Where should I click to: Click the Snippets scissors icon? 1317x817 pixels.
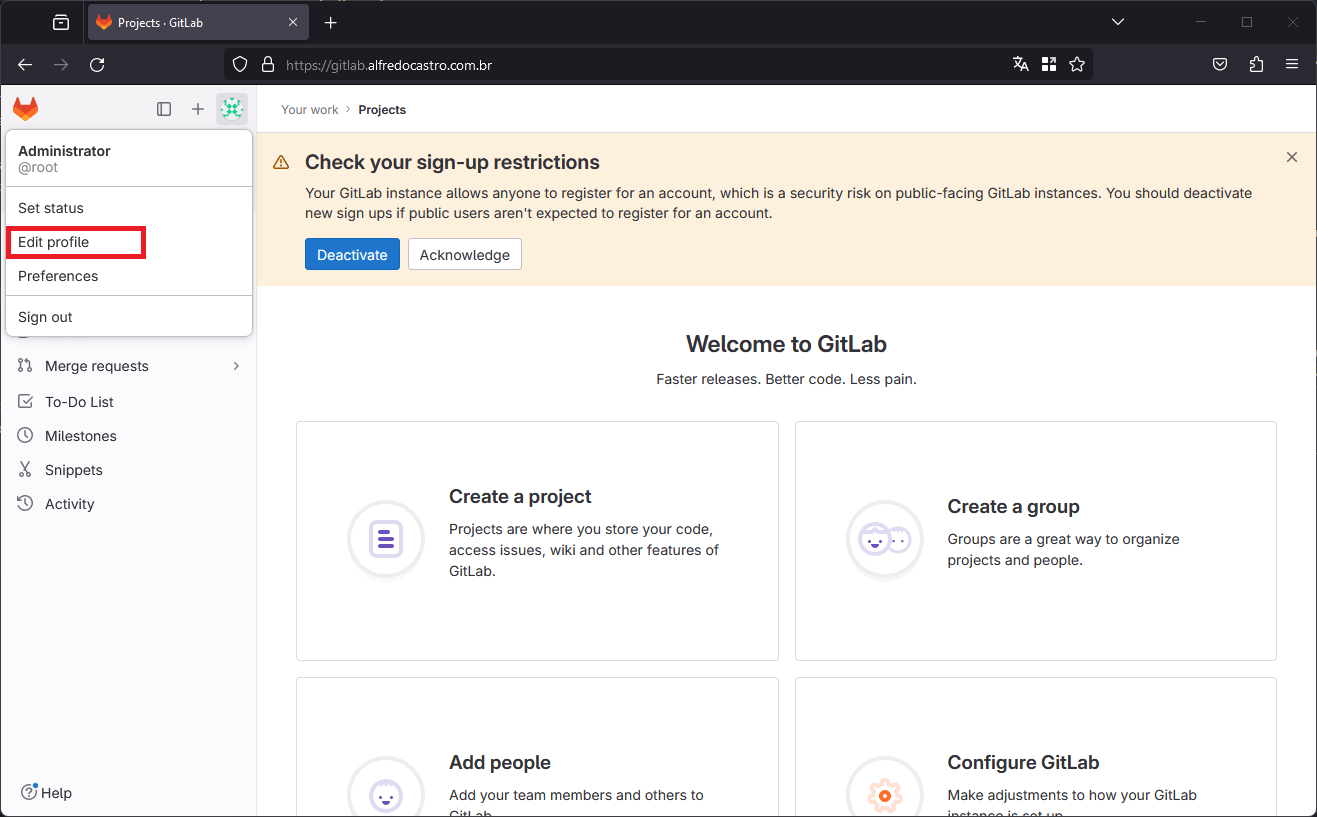(25, 470)
